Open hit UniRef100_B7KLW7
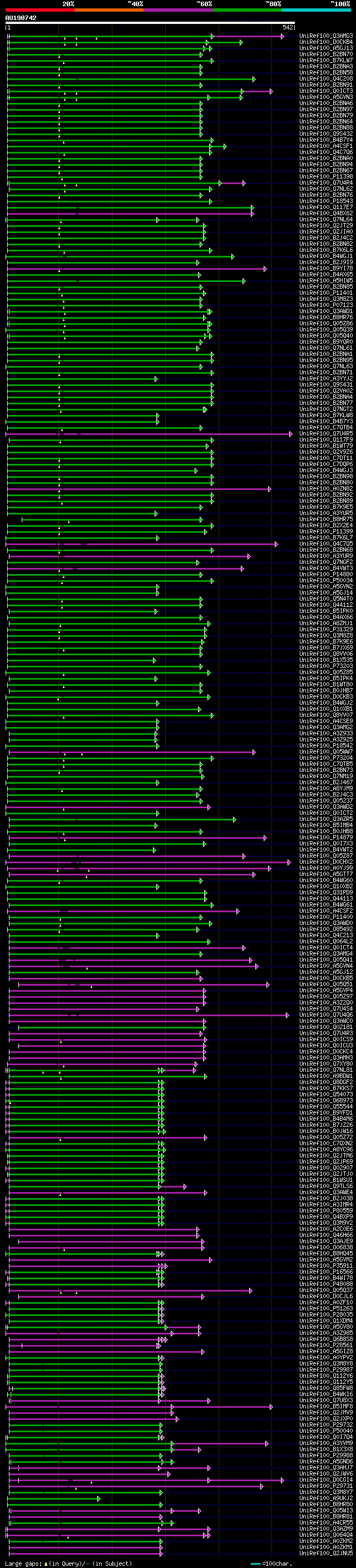 click(326, 61)
